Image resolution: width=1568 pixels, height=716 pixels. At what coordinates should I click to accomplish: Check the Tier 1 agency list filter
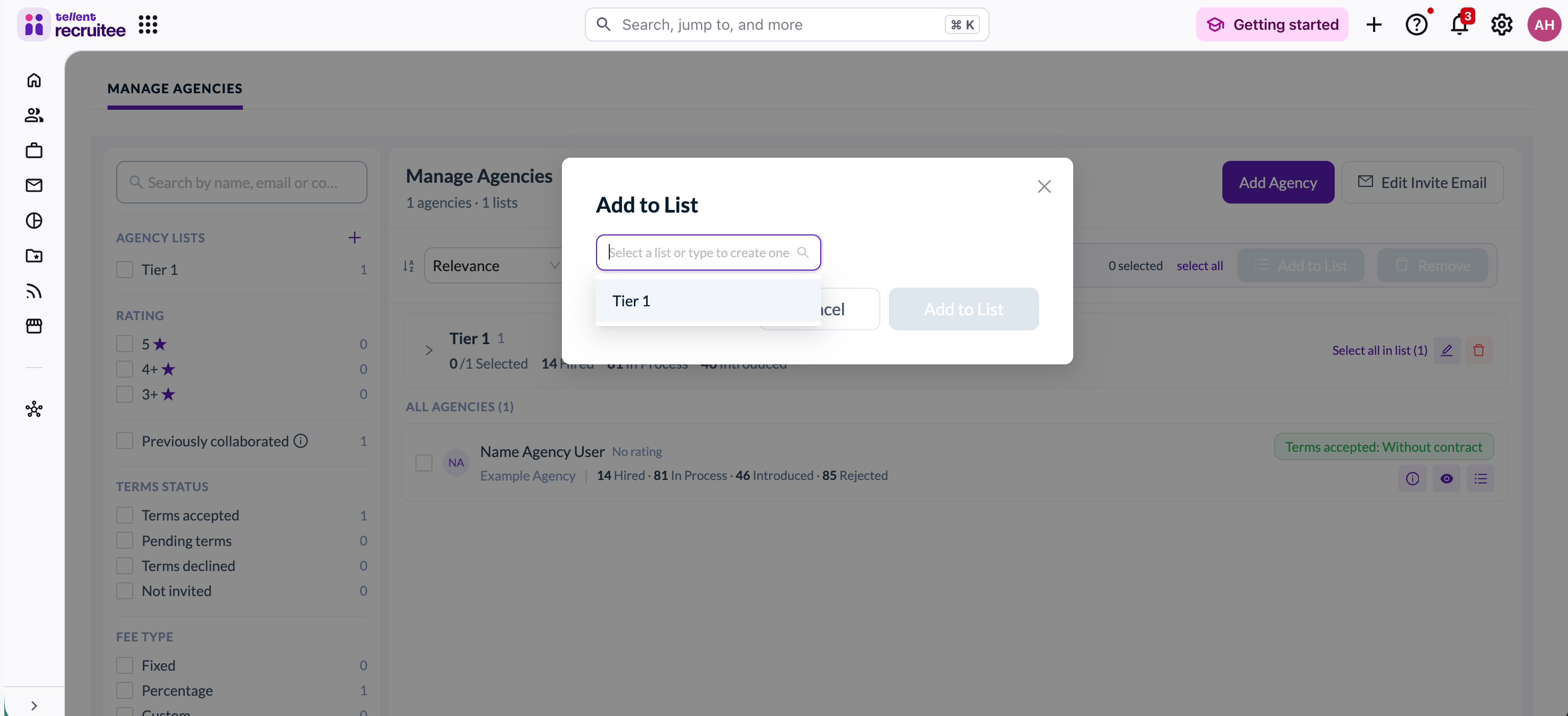125,269
